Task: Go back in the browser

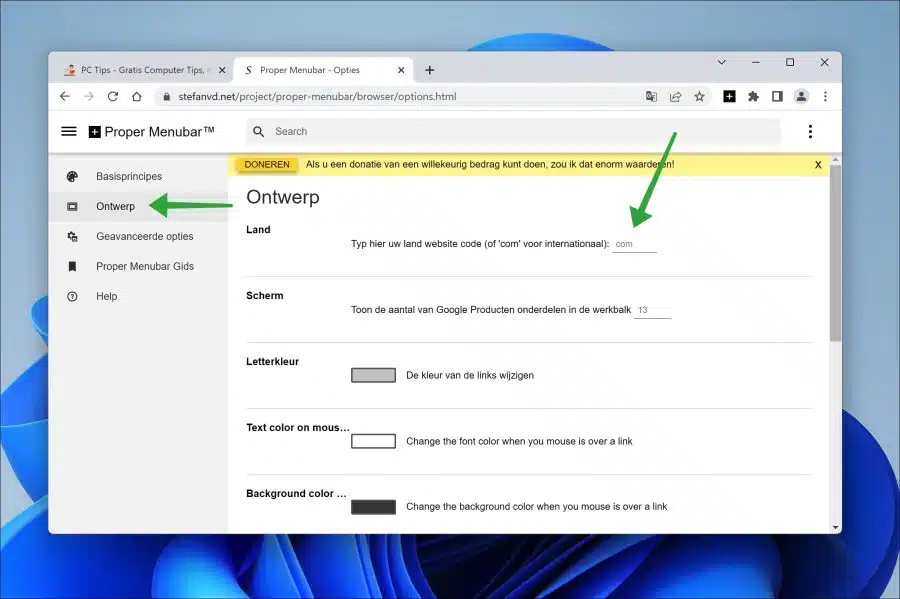Action: (65, 96)
